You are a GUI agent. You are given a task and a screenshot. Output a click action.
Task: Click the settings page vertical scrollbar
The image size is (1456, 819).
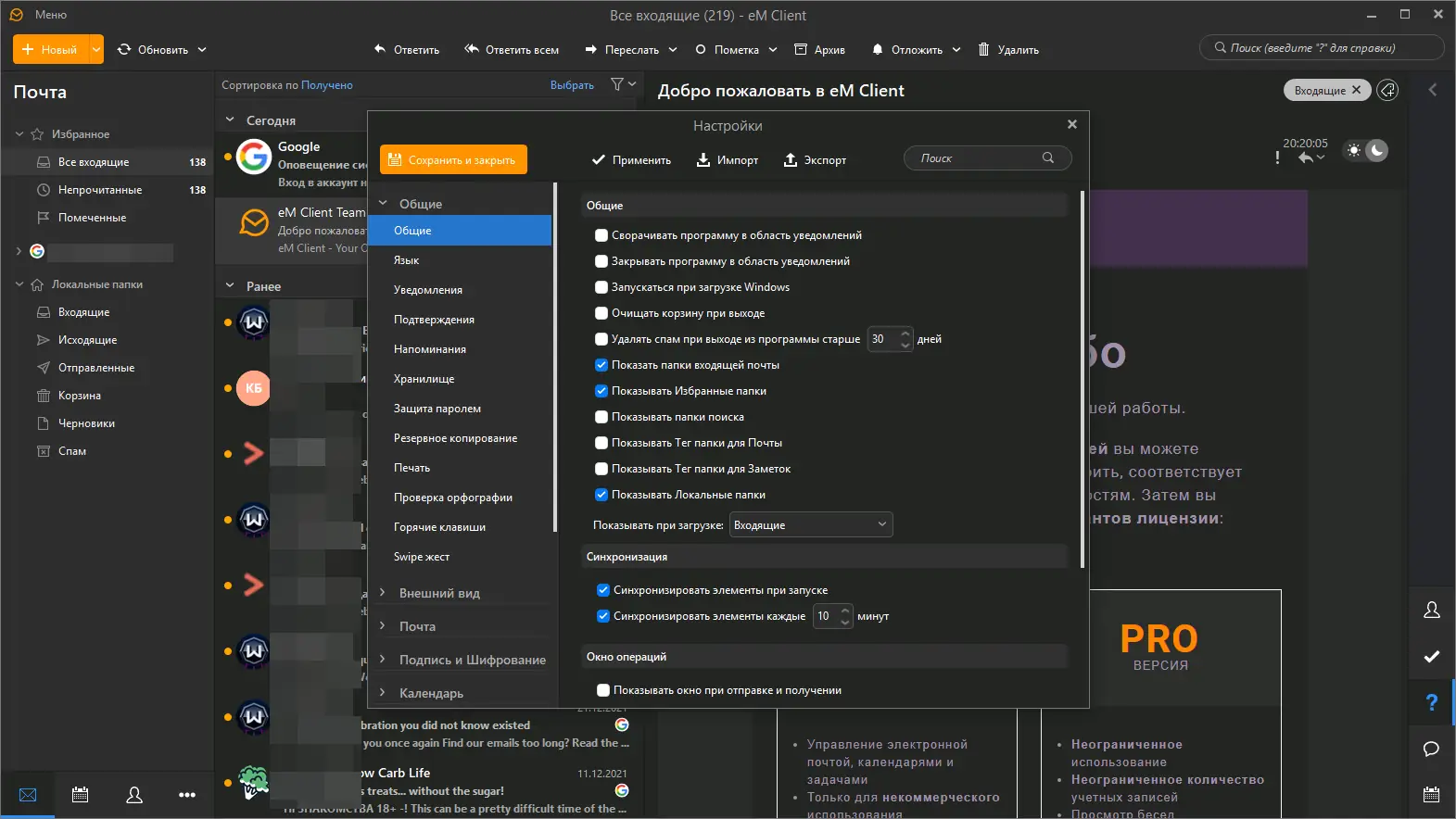pyautogui.click(x=1083, y=379)
